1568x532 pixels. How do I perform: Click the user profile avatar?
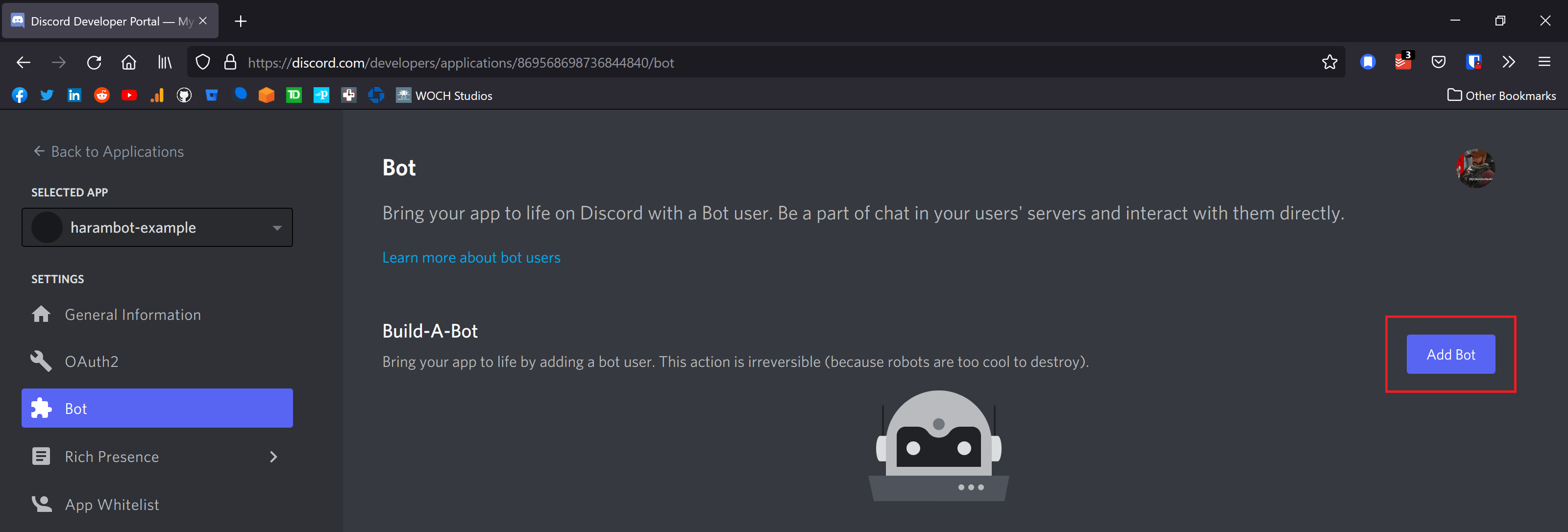(1475, 169)
